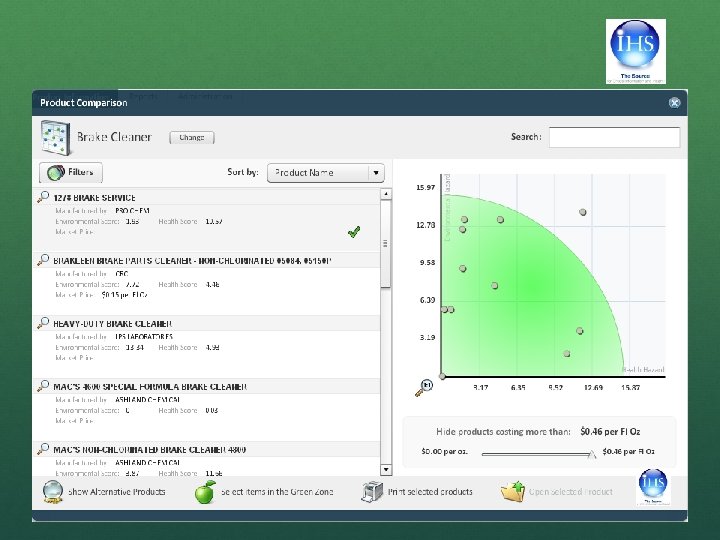Viewport: 720px width, 540px height.
Task: Click the green apple icon
Action: point(205,492)
